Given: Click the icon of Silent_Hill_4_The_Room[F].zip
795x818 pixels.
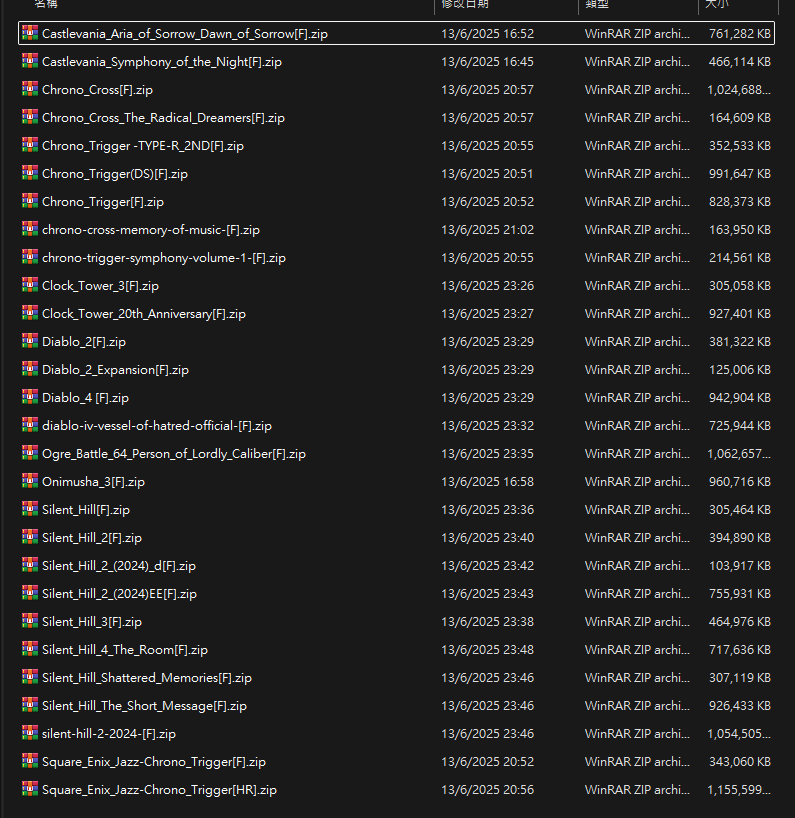Looking at the screenshot, I should (30, 649).
